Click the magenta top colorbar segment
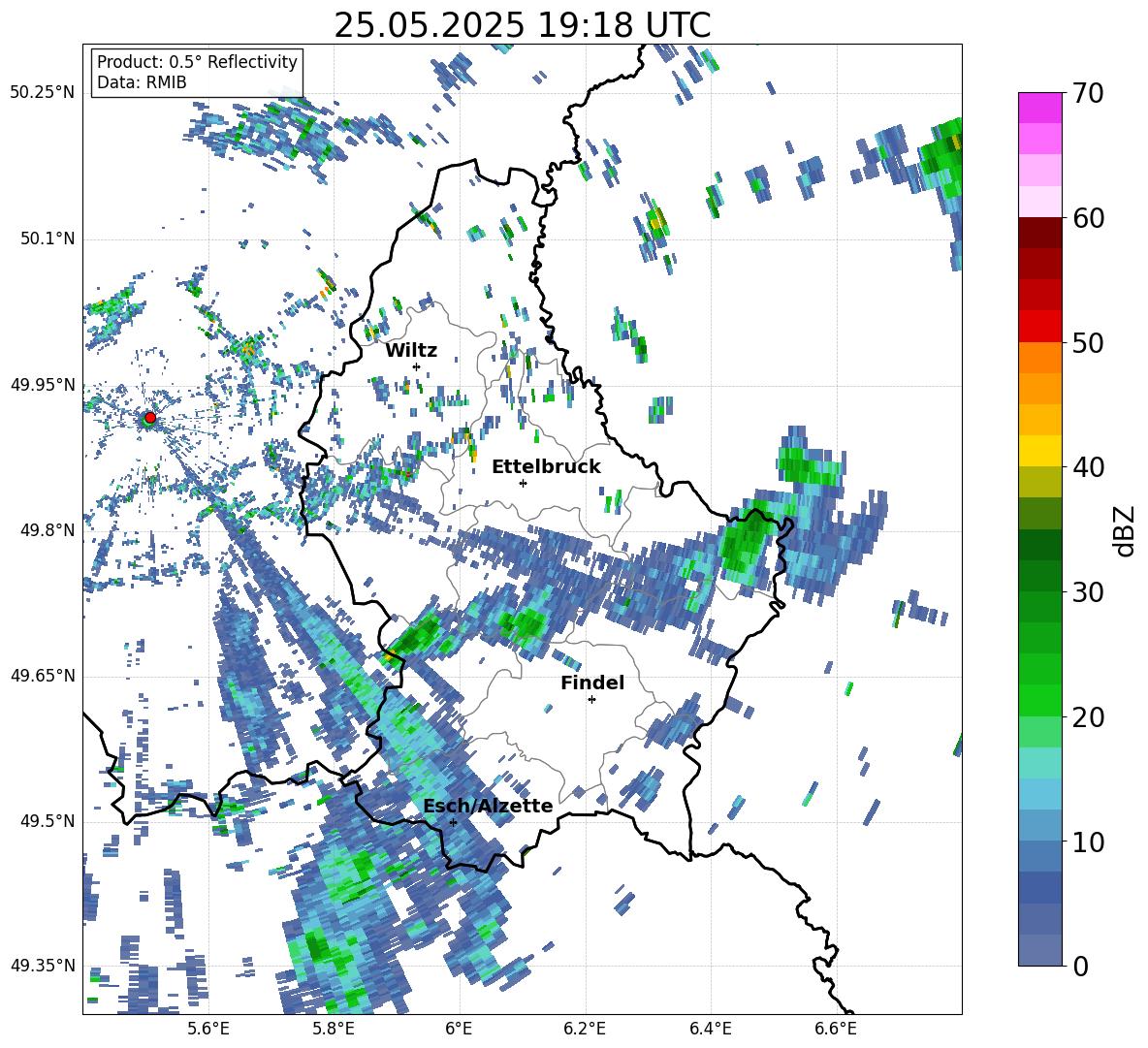The width and height of the screenshot is (1148, 1048). 1039,108
